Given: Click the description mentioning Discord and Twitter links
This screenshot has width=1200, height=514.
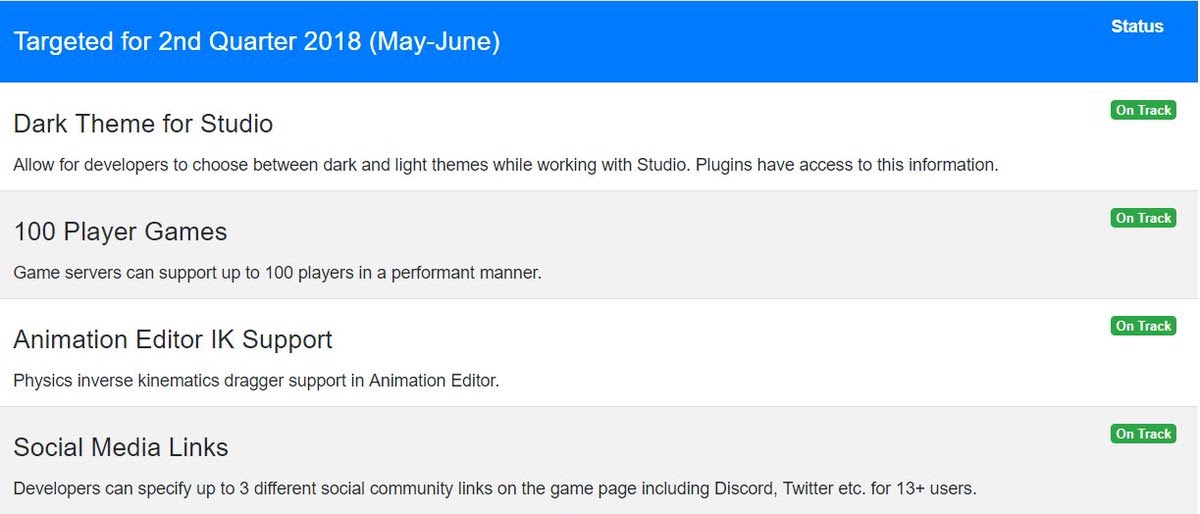Looking at the screenshot, I should pyautogui.click(x=494, y=489).
